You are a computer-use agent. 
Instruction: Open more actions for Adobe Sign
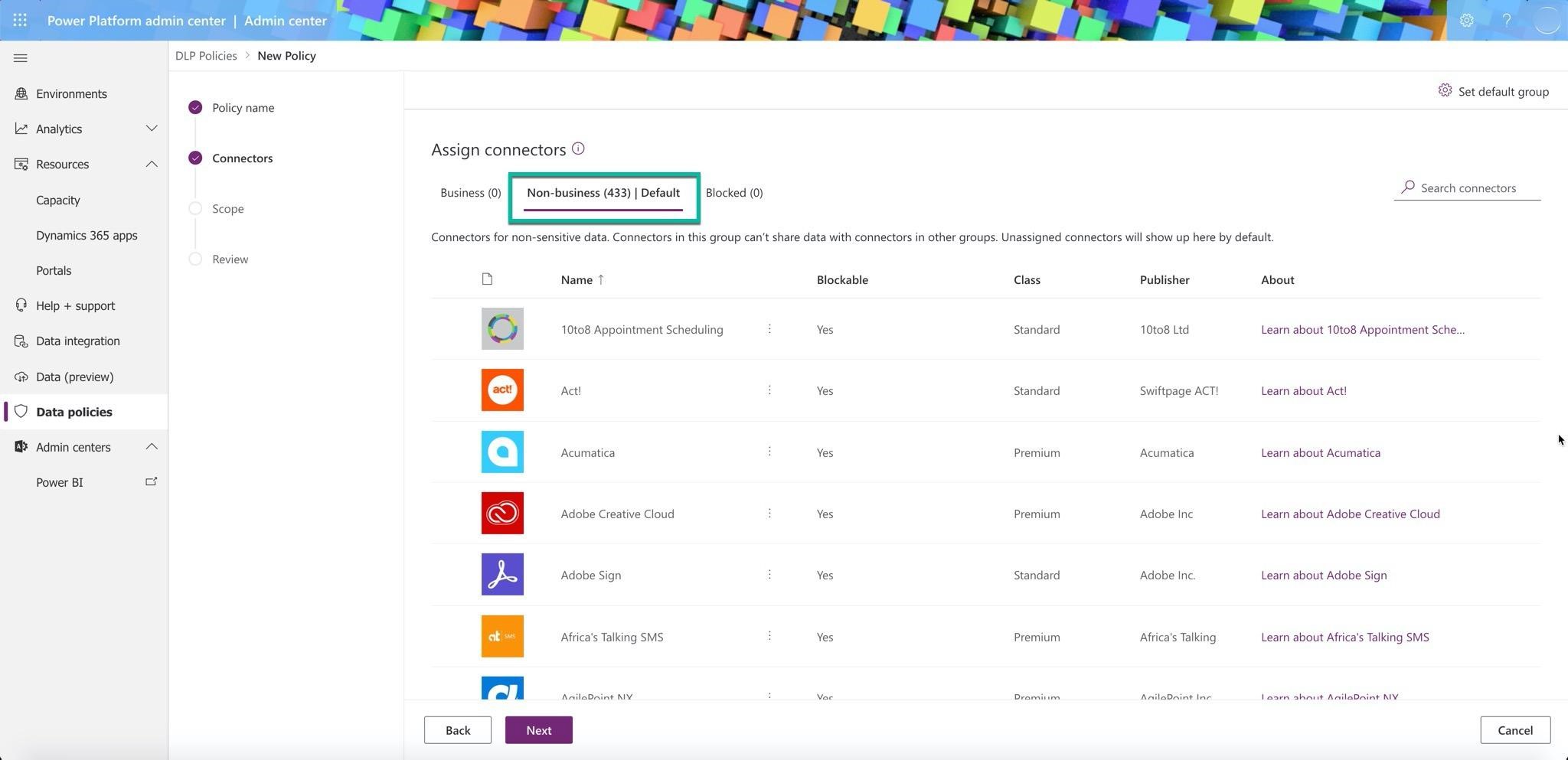pyautogui.click(x=769, y=575)
